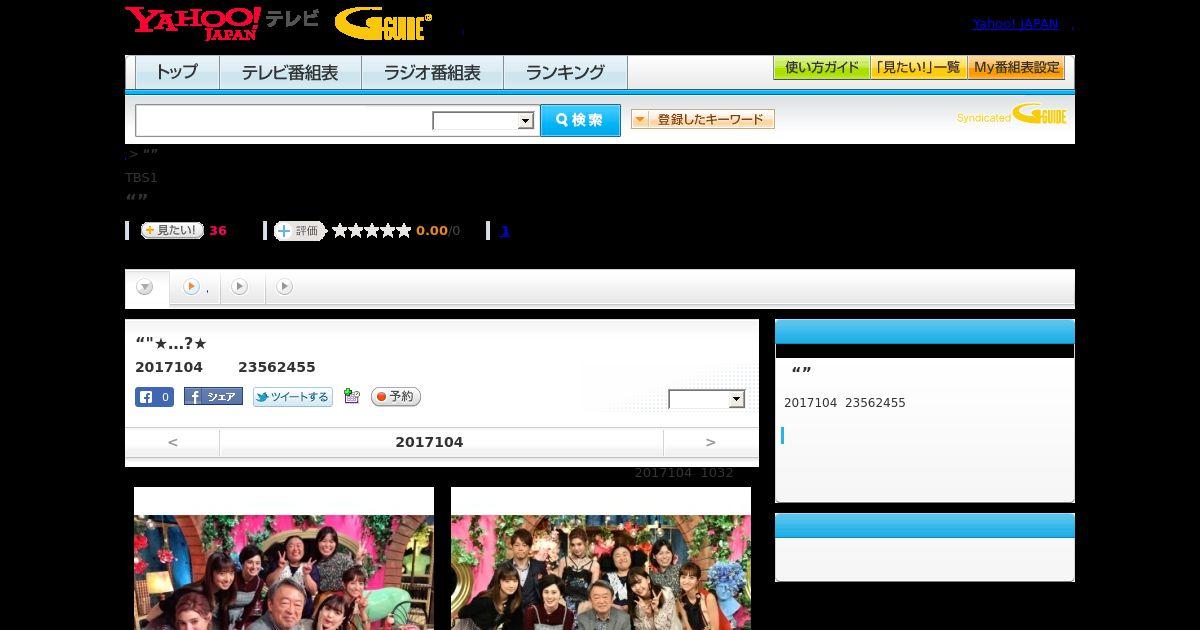Click sidebar text 2017104 23562455
The image size is (1200, 630).
(x=845, y=403)
